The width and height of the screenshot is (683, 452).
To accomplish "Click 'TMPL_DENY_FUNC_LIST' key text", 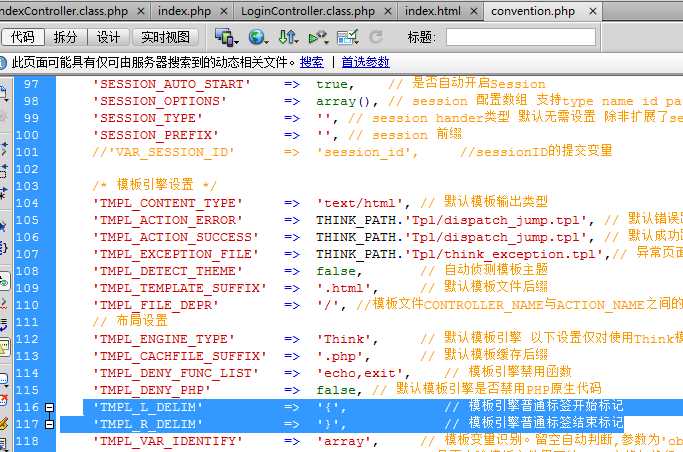I will 176,373.
